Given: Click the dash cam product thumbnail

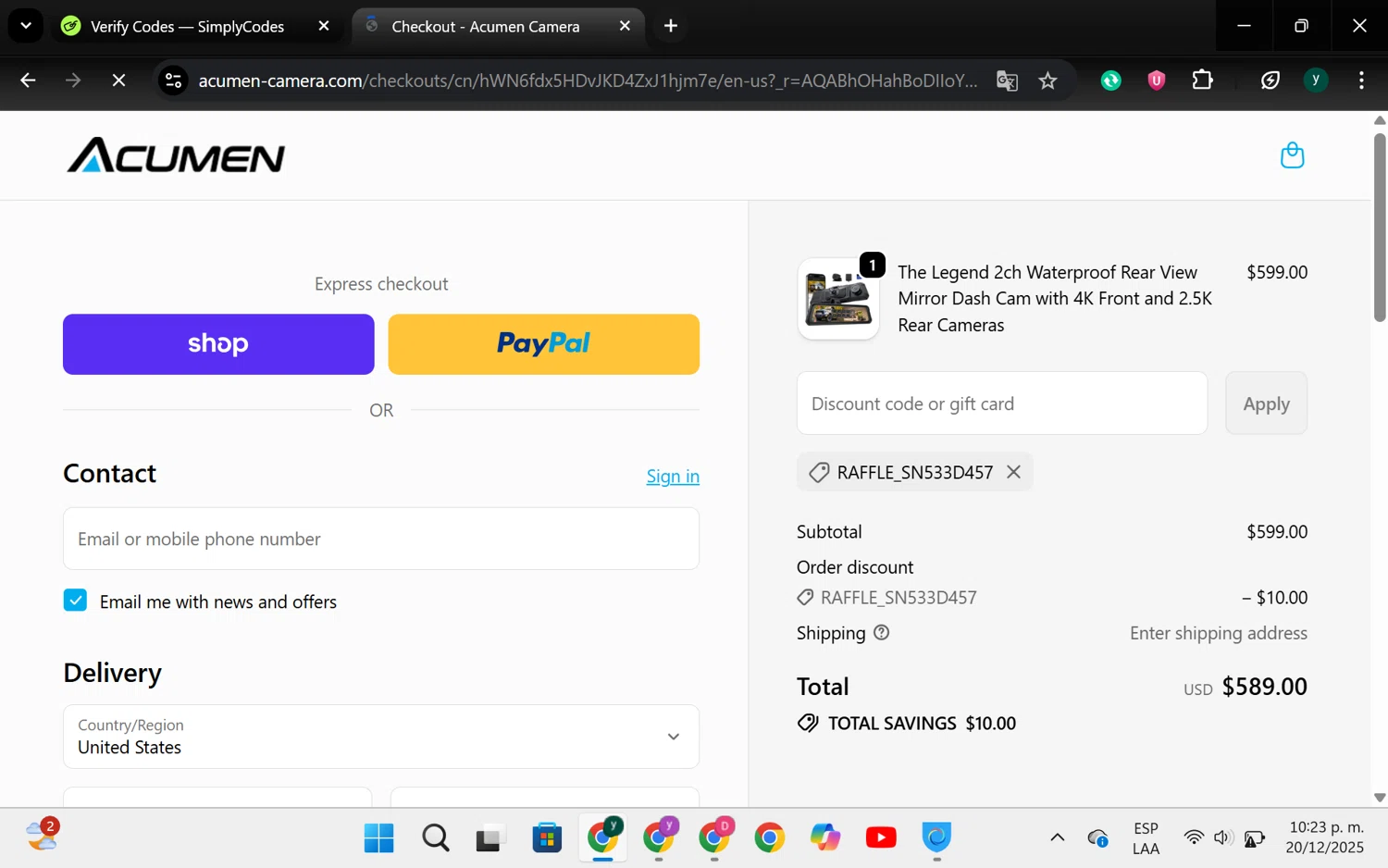Looking at the screenshot, I should [x=838, y=299].
